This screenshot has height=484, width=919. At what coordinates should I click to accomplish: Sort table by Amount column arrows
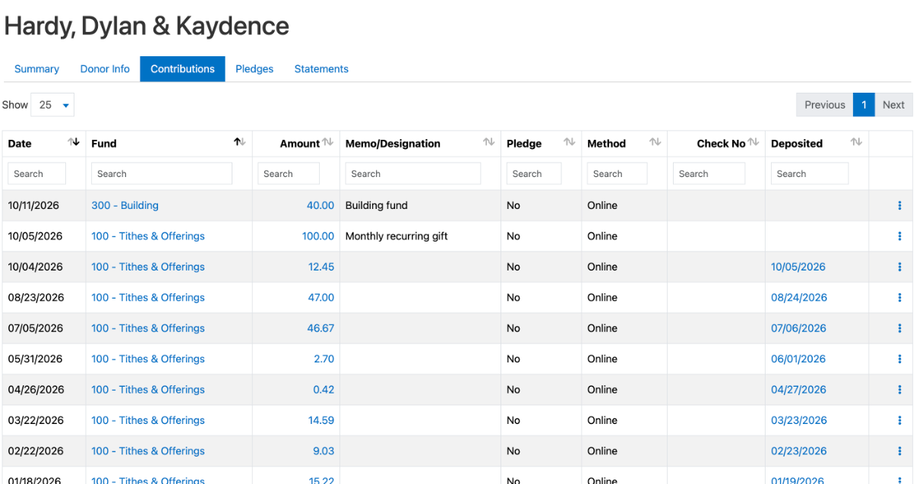pos(328,142)
